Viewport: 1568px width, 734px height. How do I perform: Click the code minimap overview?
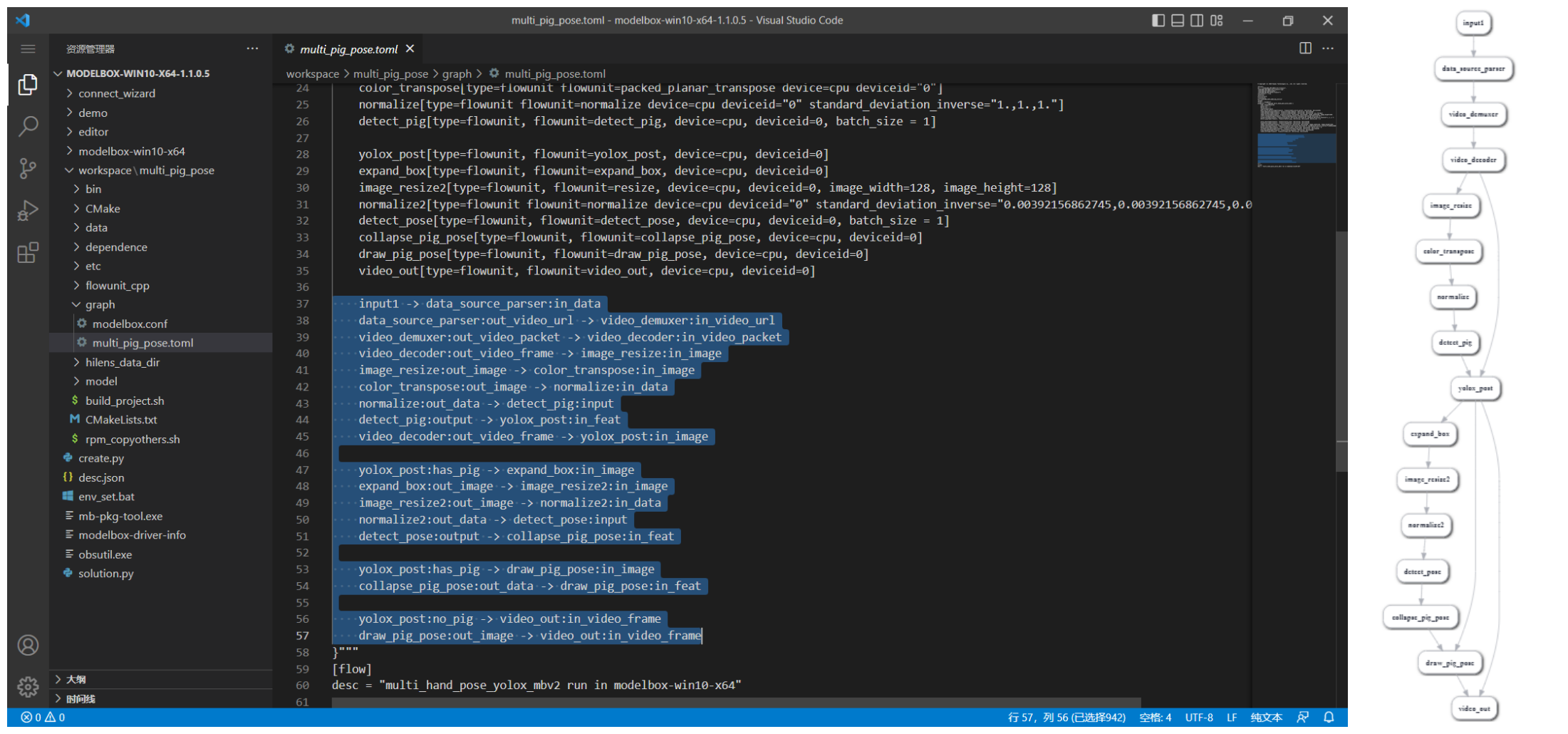(x=1297, y=126)
